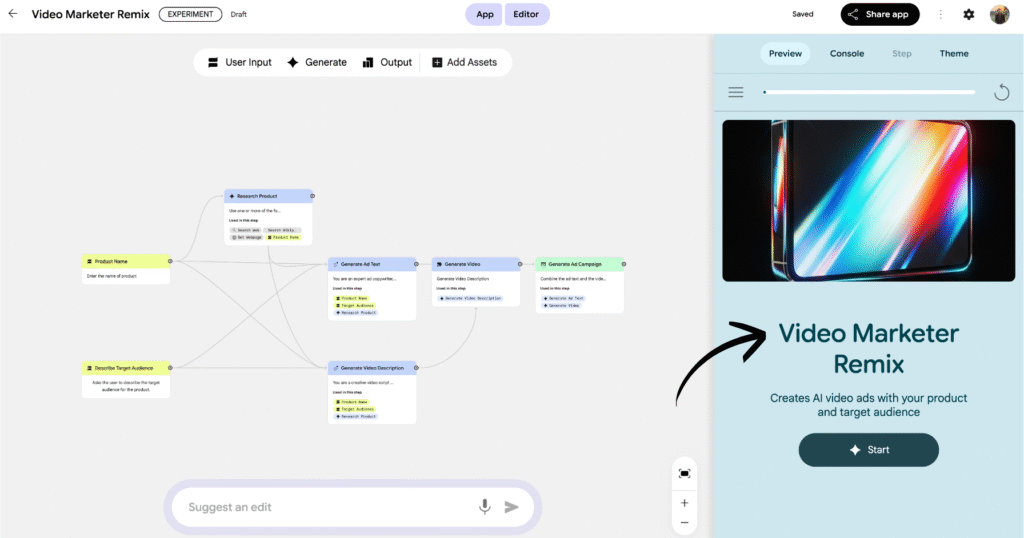Click the Share app button

pos(880,15)
